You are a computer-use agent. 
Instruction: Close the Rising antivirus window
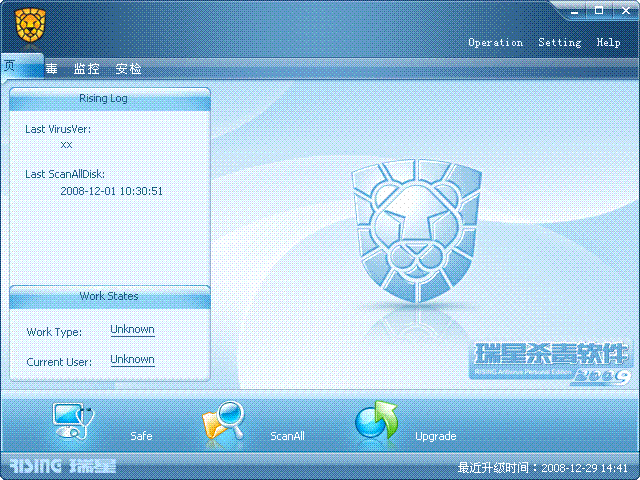626,11
